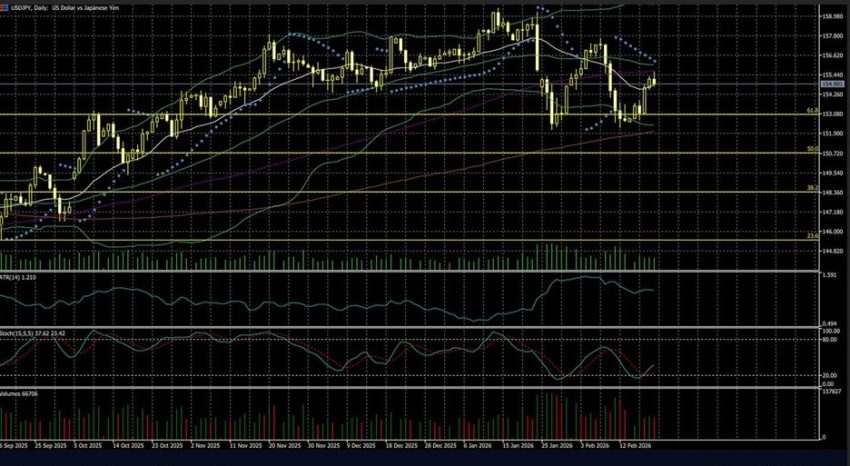This screenshot has width=850, height=466.
Task: Select the Stoch(15,5,5) indicator label
Action: coord(33,332)
